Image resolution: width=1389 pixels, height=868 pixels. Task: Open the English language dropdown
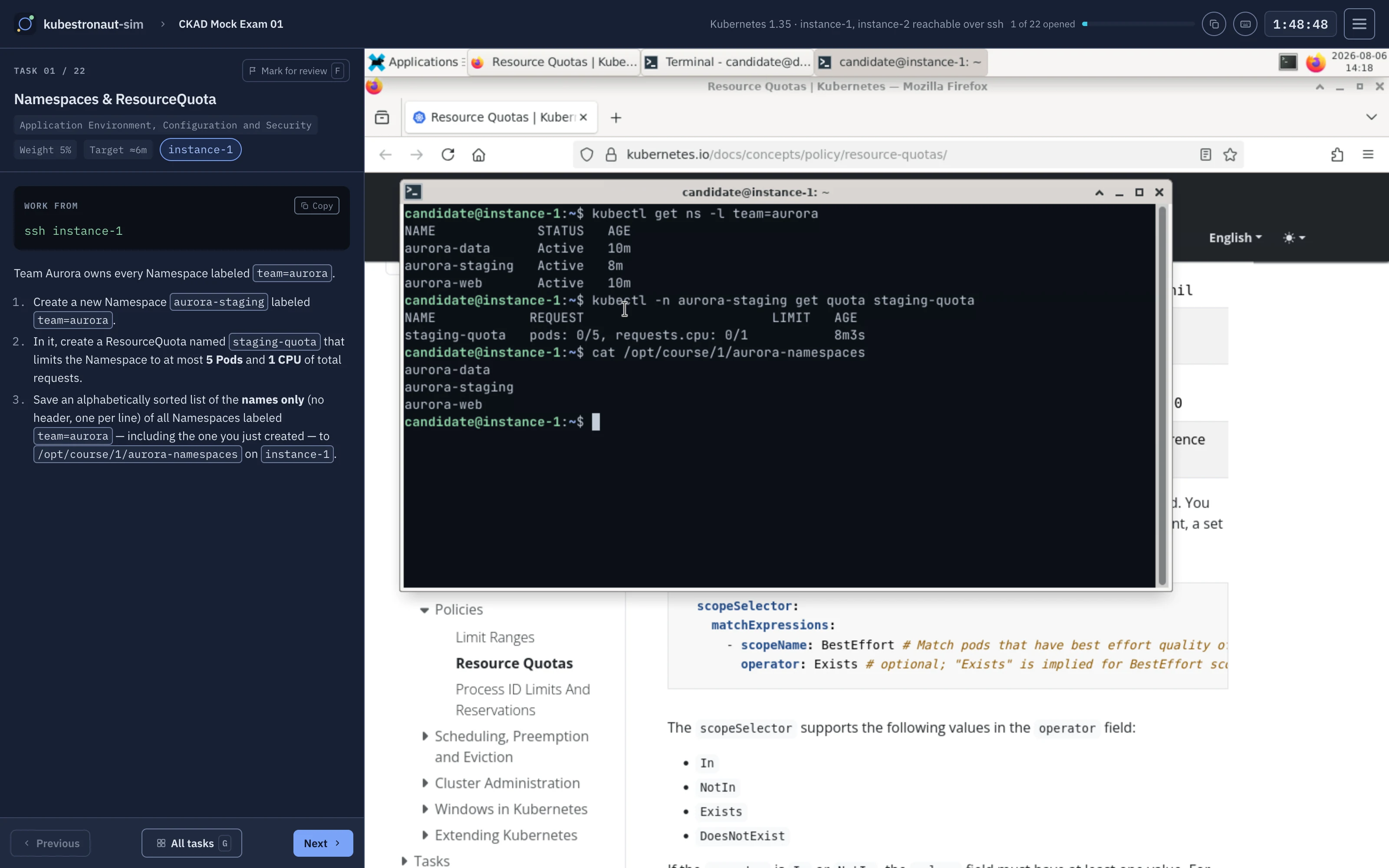1235,238
